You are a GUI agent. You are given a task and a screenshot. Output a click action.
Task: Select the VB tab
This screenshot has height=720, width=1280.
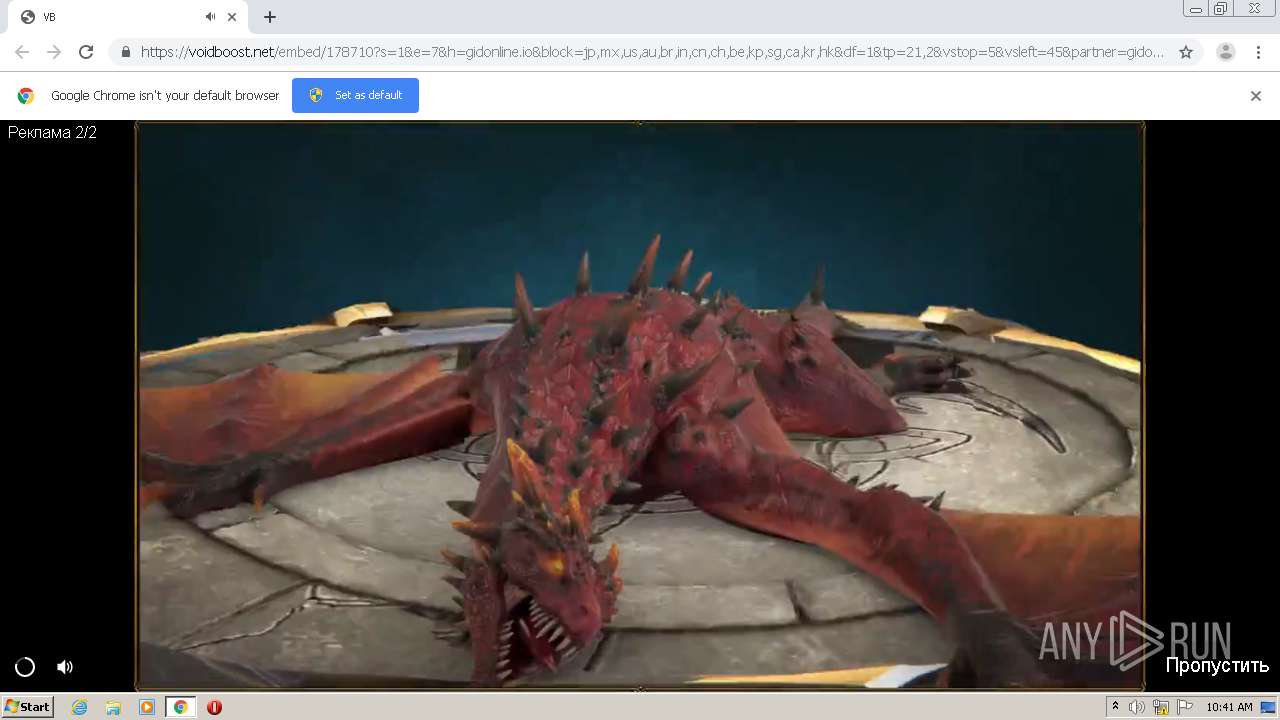(x=126, y=17)
